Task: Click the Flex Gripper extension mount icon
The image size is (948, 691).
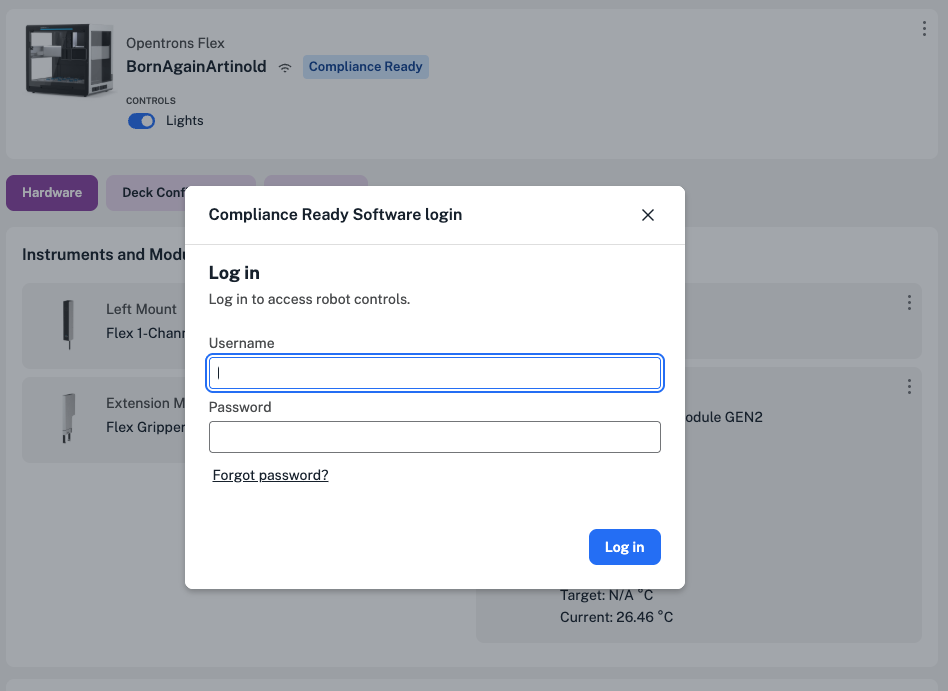Action: coord(68,418)
